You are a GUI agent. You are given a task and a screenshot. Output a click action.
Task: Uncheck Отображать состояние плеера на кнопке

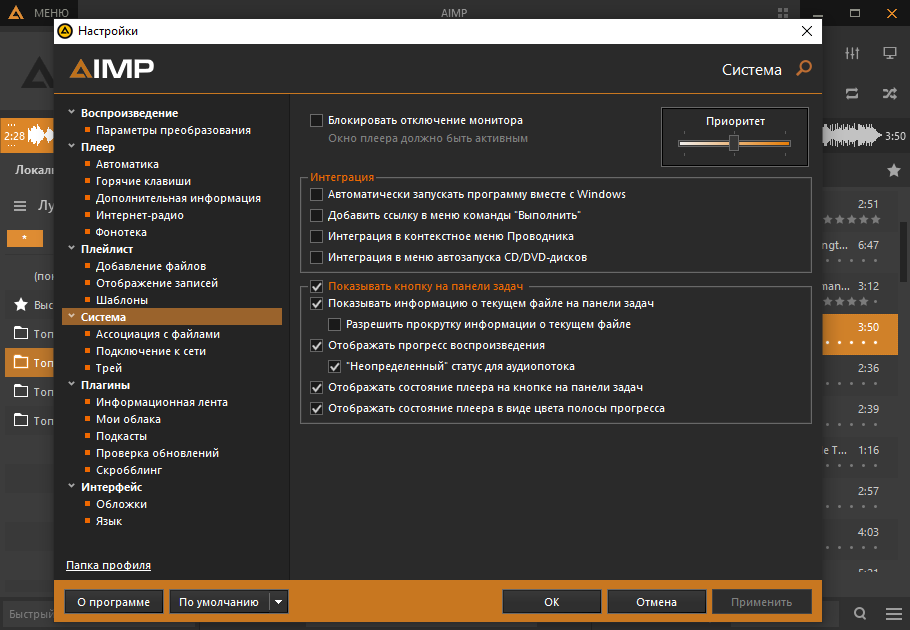tap(316, 388)
